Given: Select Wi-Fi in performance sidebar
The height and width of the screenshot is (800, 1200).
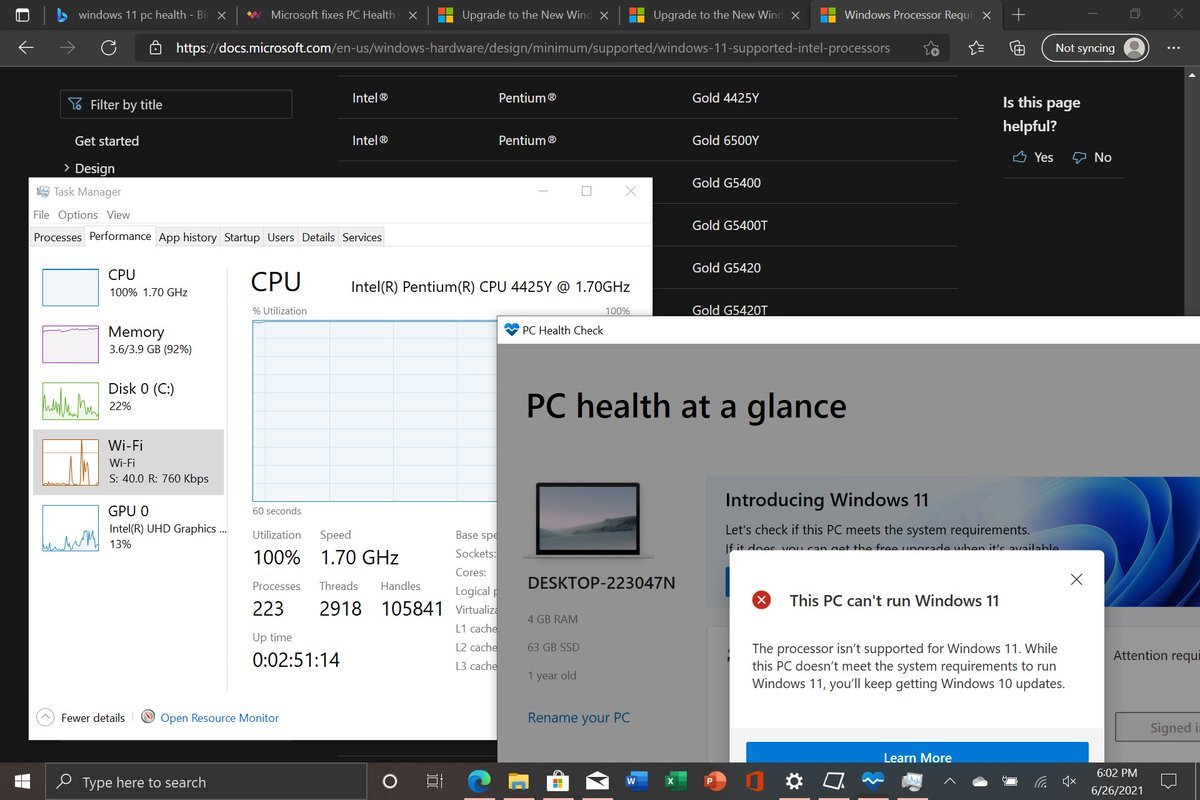Looking at the screenshot, I should 128,462.
